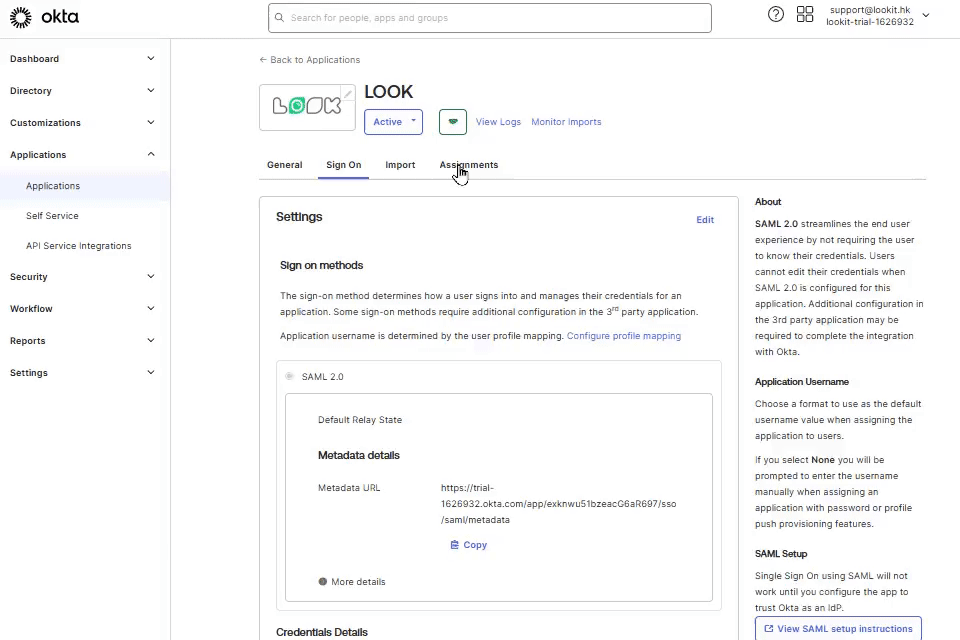Switch to the General tab
This screenshot has width=960, height=640.
(x=284, y=165)
